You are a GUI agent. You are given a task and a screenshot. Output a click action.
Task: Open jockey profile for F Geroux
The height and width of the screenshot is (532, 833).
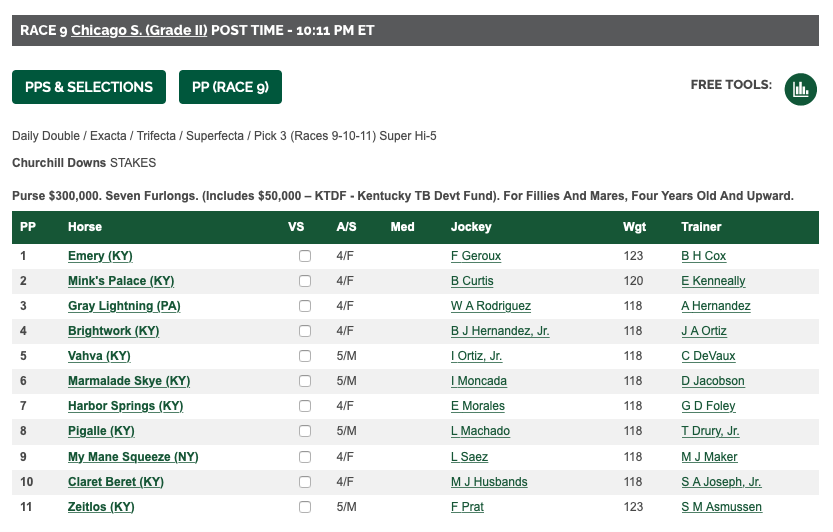(476, 256)
